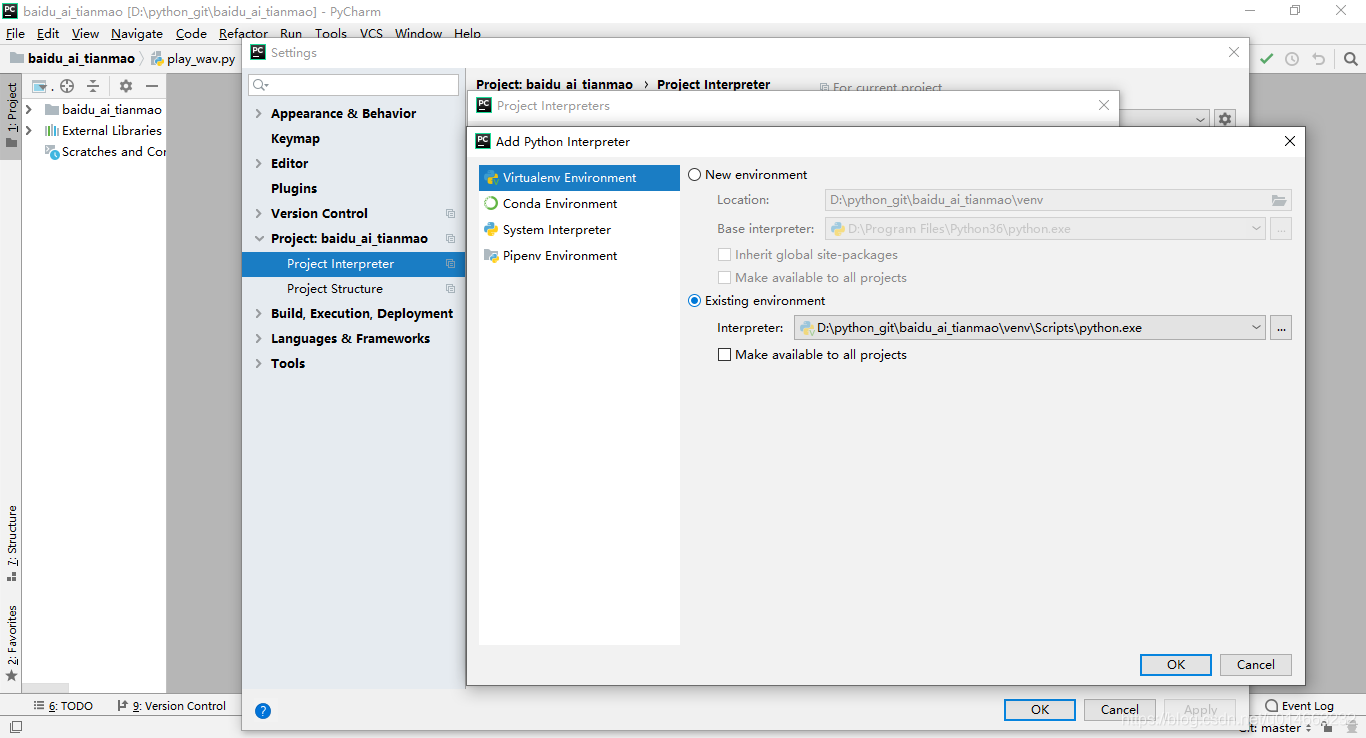Click the interpreter settings gear icon
The width and height of the screenshot is (1366, 738).
coord(1225,119)
